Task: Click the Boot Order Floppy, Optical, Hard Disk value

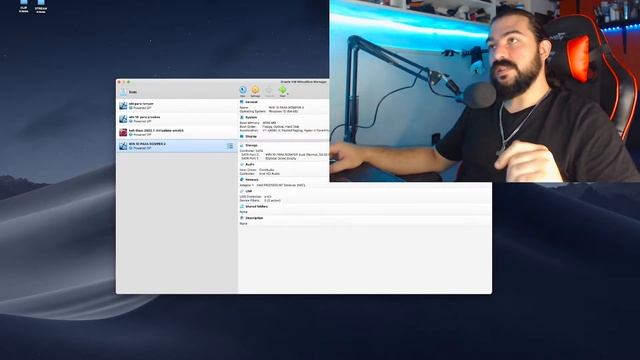Action: pos(281,127)
